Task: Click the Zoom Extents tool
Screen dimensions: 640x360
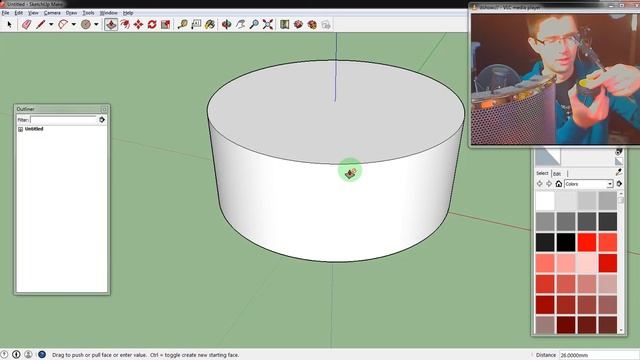Action: [x=268, y=24]
